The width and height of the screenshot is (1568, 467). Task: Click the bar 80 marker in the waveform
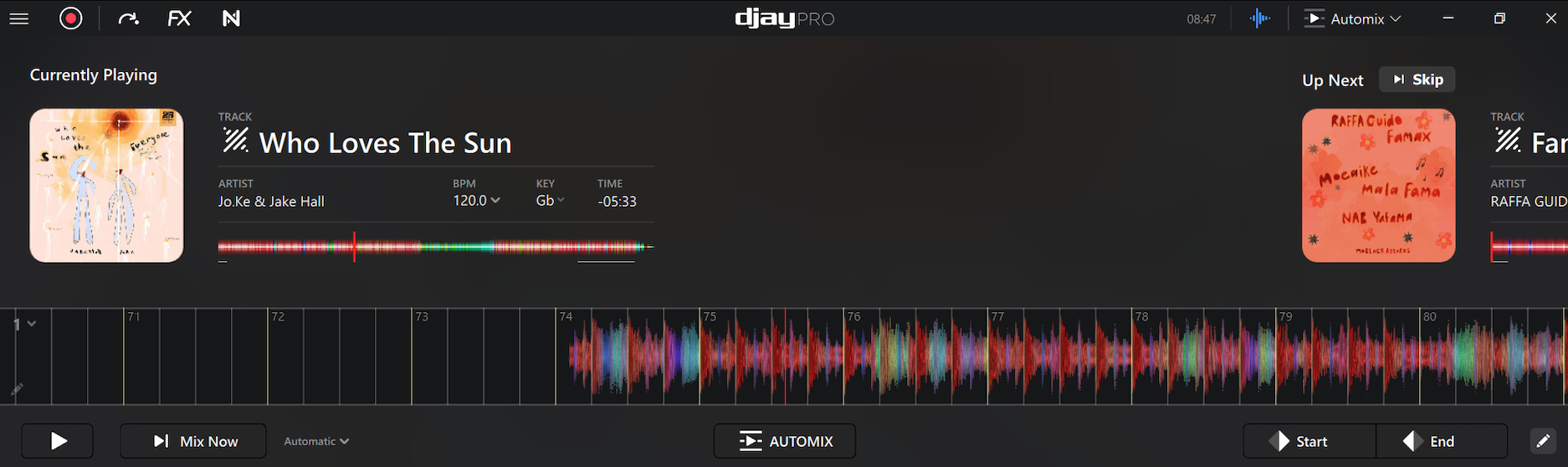click(1430, 316)
